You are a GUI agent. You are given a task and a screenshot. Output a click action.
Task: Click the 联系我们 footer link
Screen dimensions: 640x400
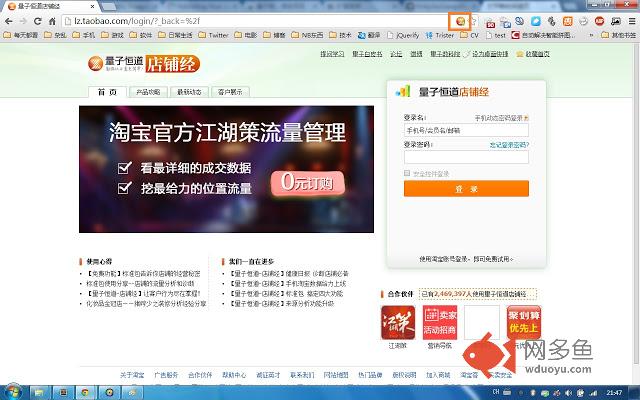(x=302, y=375)
